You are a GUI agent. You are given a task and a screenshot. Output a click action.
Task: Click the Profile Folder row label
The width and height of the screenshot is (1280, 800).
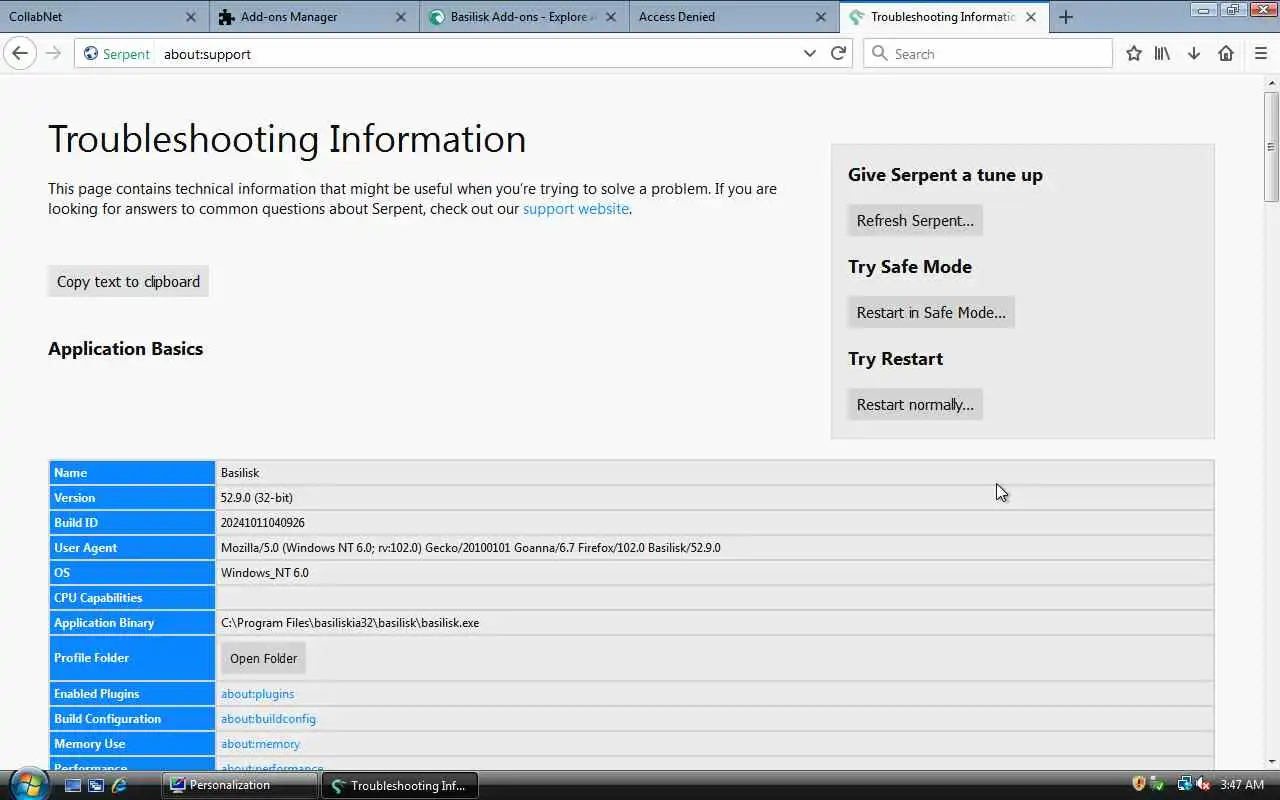click(132, 658)
